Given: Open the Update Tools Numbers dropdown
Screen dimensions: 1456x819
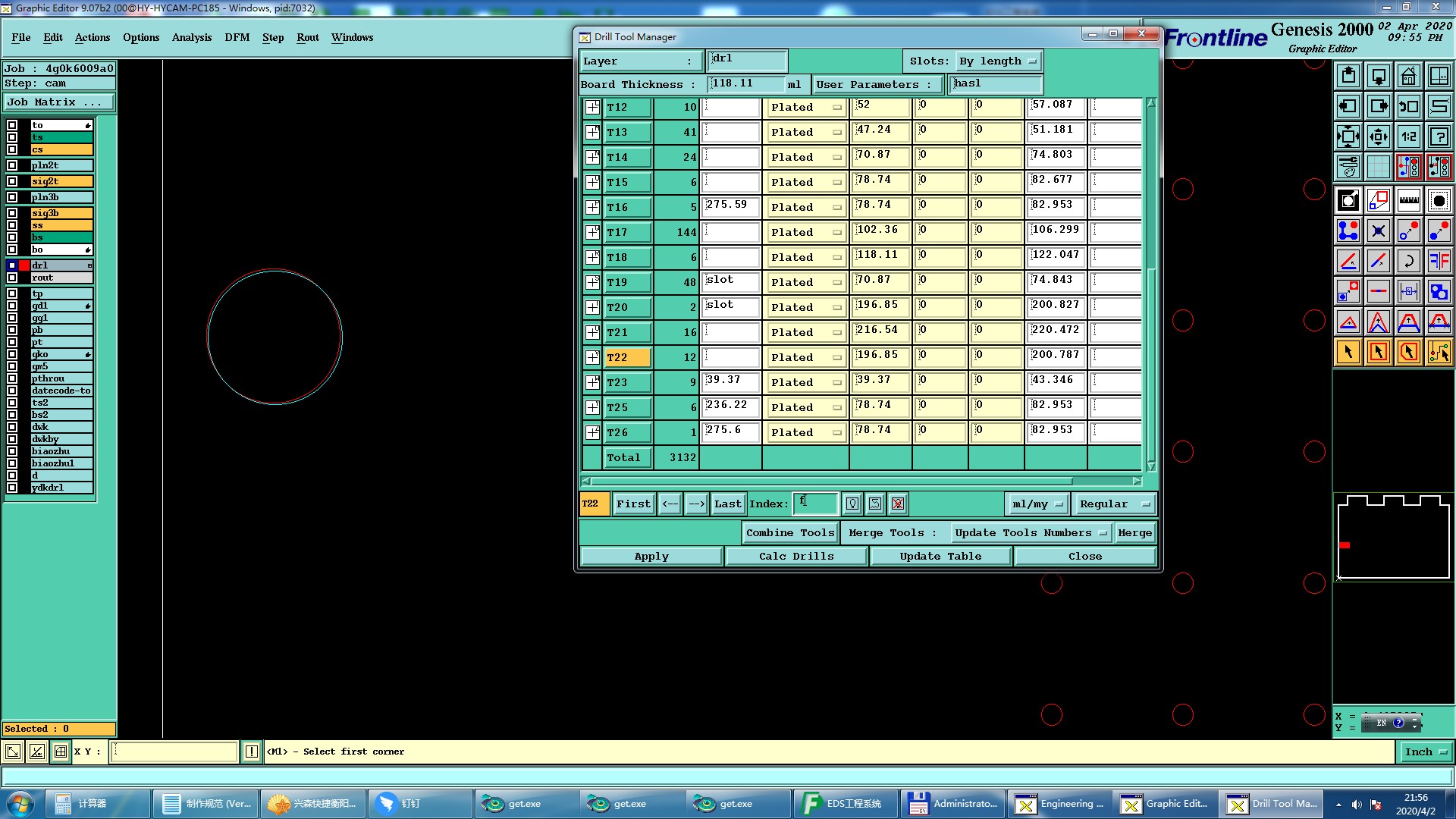Looking at the screenshot, I should [1031, 533].
